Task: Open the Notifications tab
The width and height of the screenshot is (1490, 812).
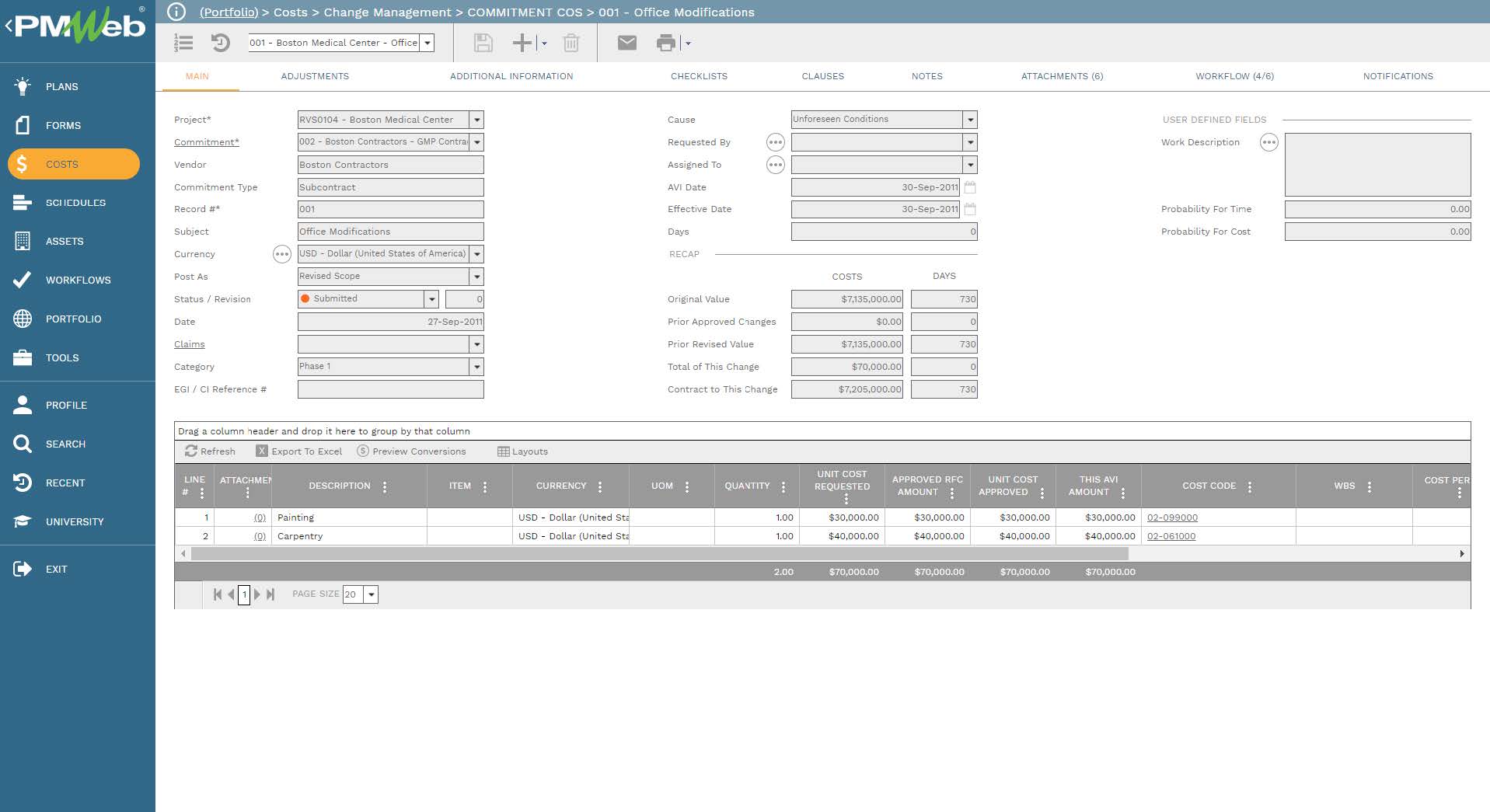Action: [x=1398, y=76]
